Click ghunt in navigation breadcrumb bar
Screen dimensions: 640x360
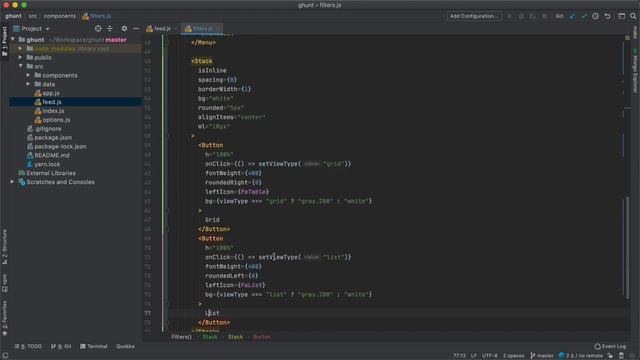coord(13,16)
